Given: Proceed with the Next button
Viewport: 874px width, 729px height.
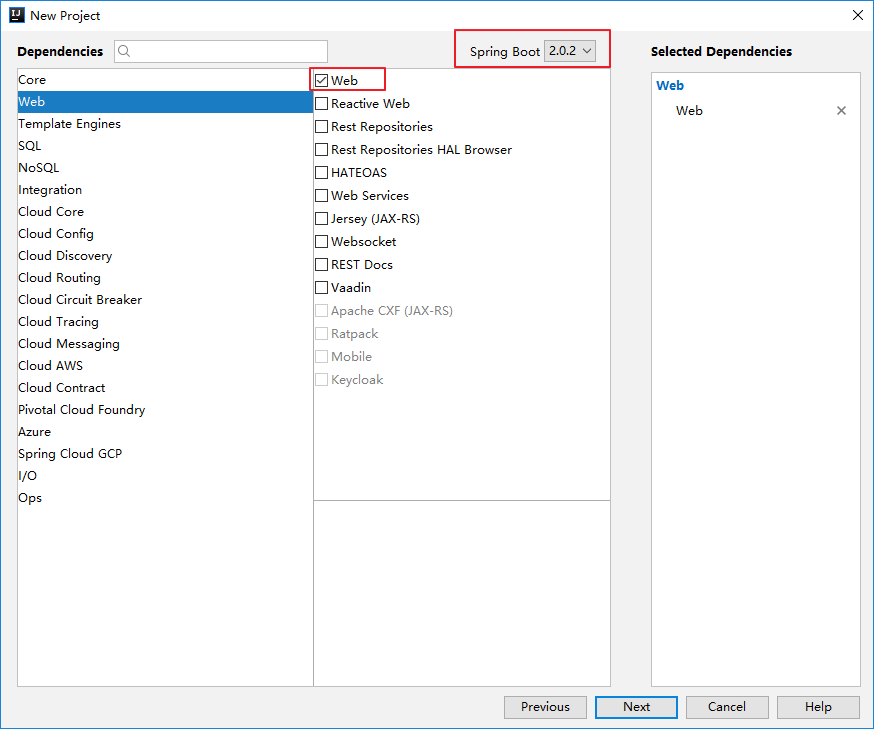Looking at the screenshot, I should pos(636,707).
